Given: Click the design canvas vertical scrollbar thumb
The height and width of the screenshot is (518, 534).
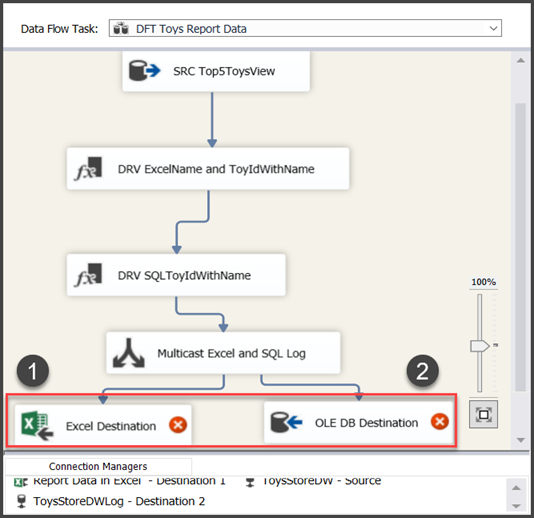Looking at the screenshot, I should coord(520,247).
